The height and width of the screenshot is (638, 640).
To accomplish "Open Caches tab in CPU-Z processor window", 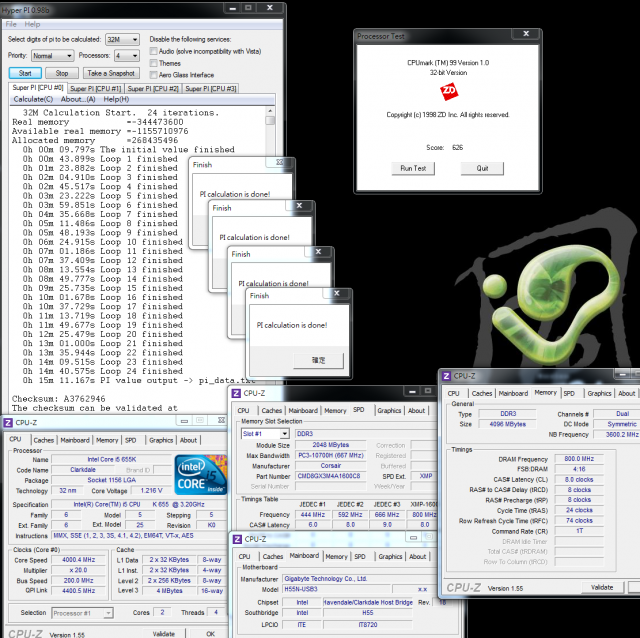I will pos(44,440).
